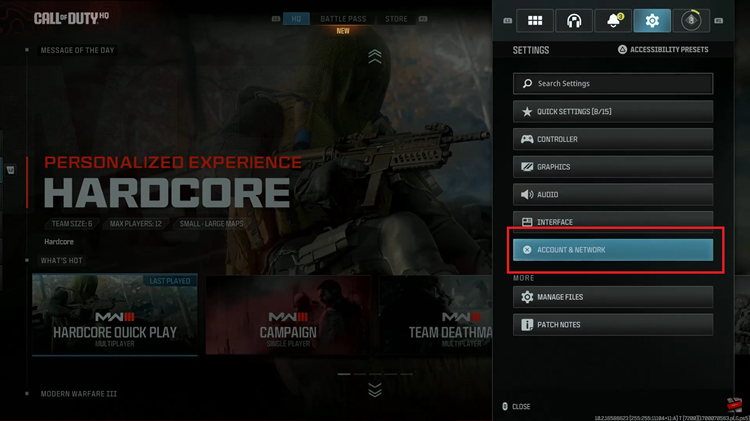Click Accessibility Presets

(x=663, y=50)
